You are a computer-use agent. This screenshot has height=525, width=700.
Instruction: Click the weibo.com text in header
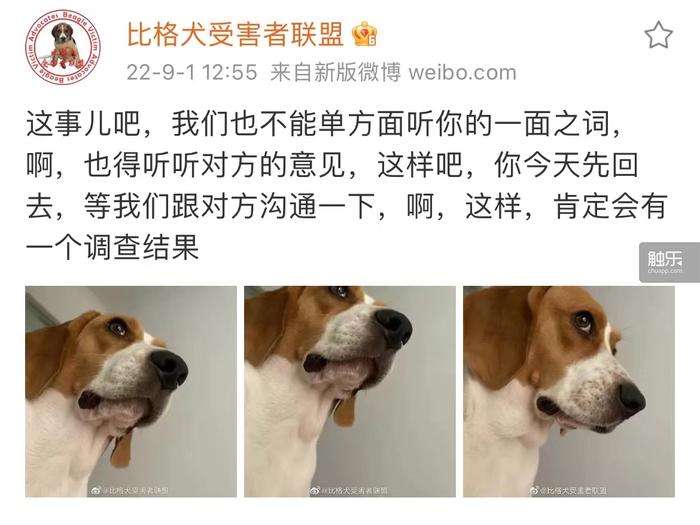pyautogui.click(x=462, y=72)
